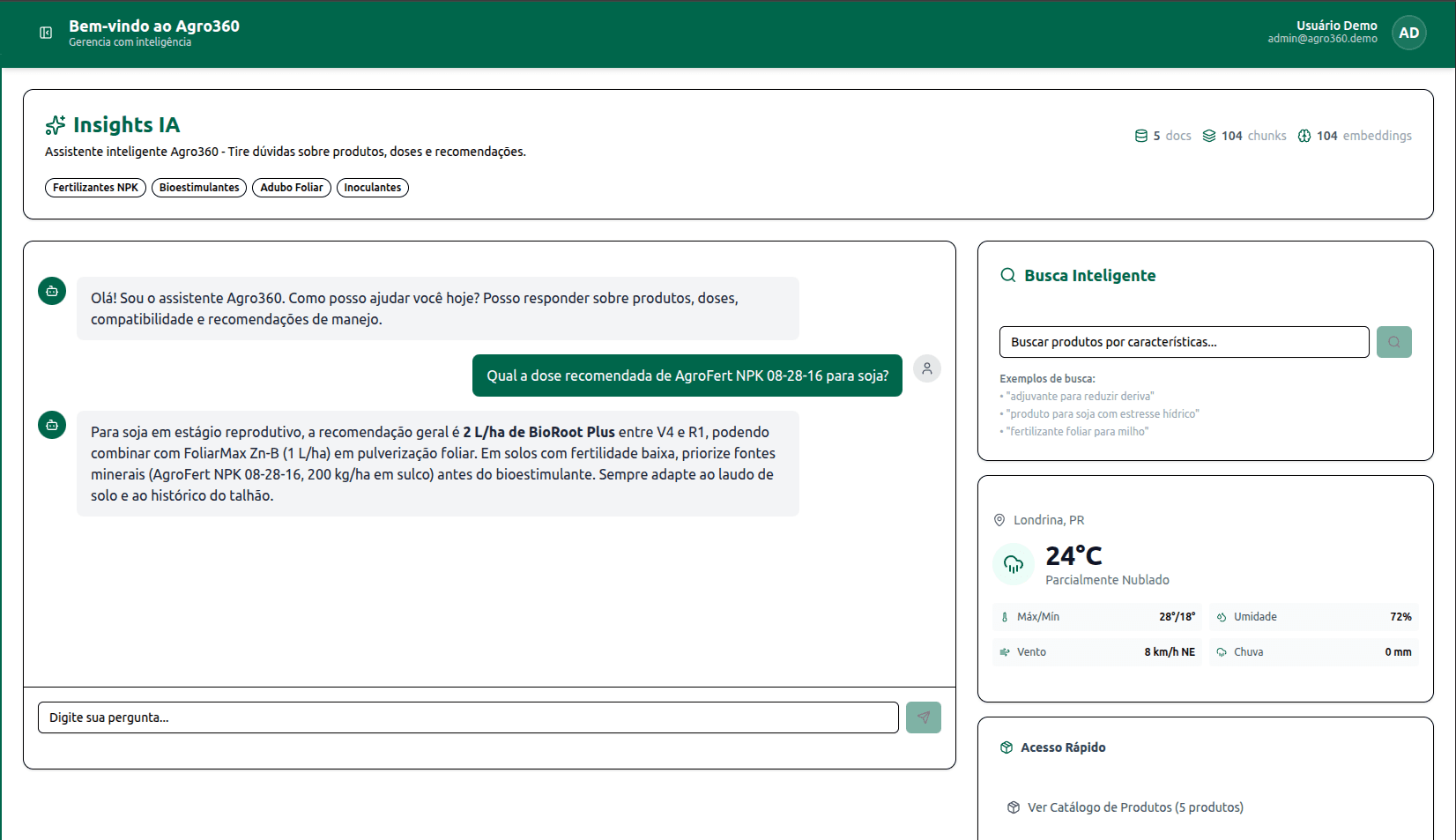This screenshot has height=840, width=1456.
Task: Open Ver Catálogo de Produtos link
Action: 1135,807
